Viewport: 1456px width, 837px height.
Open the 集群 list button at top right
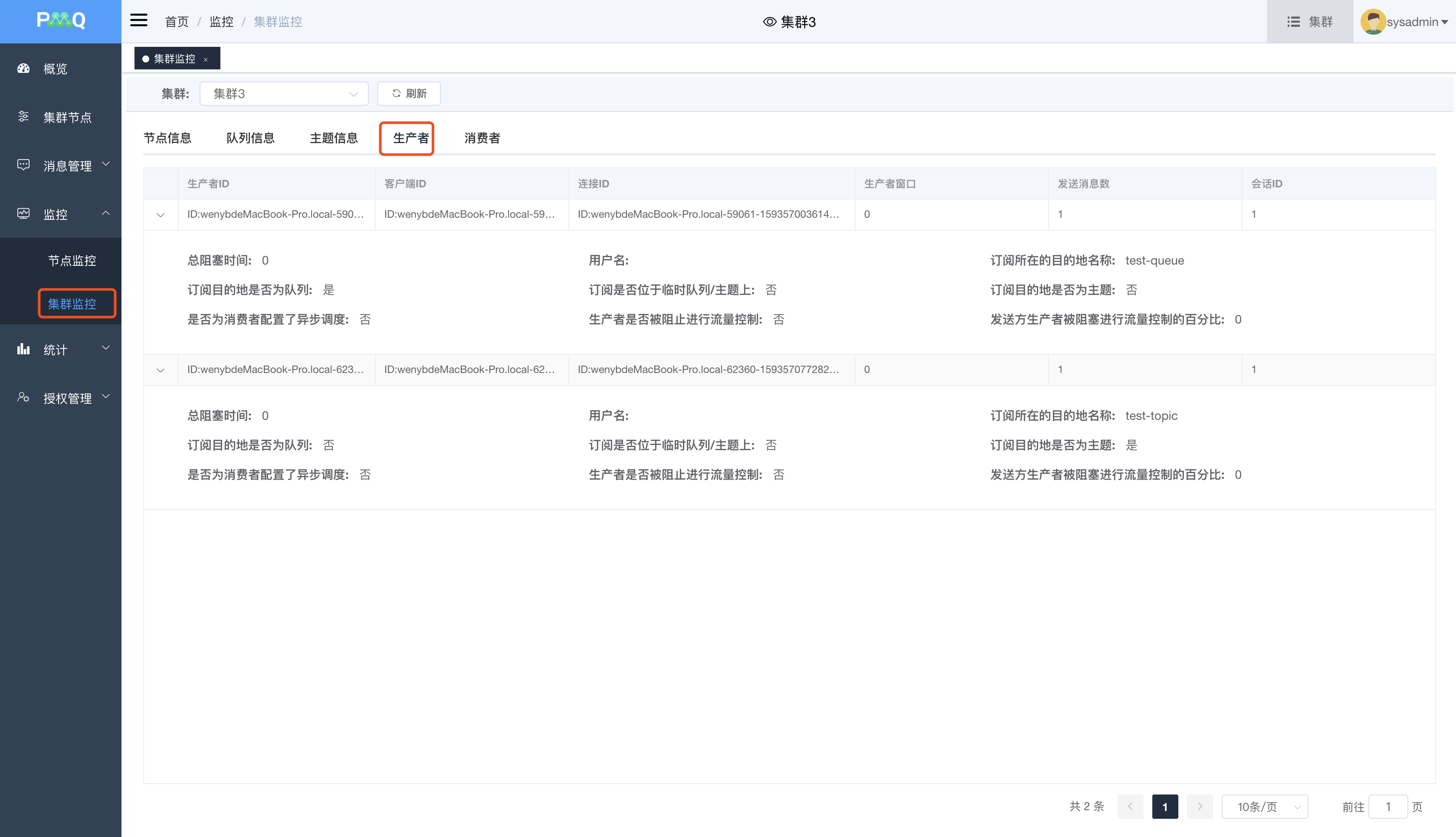point(1309,22)
